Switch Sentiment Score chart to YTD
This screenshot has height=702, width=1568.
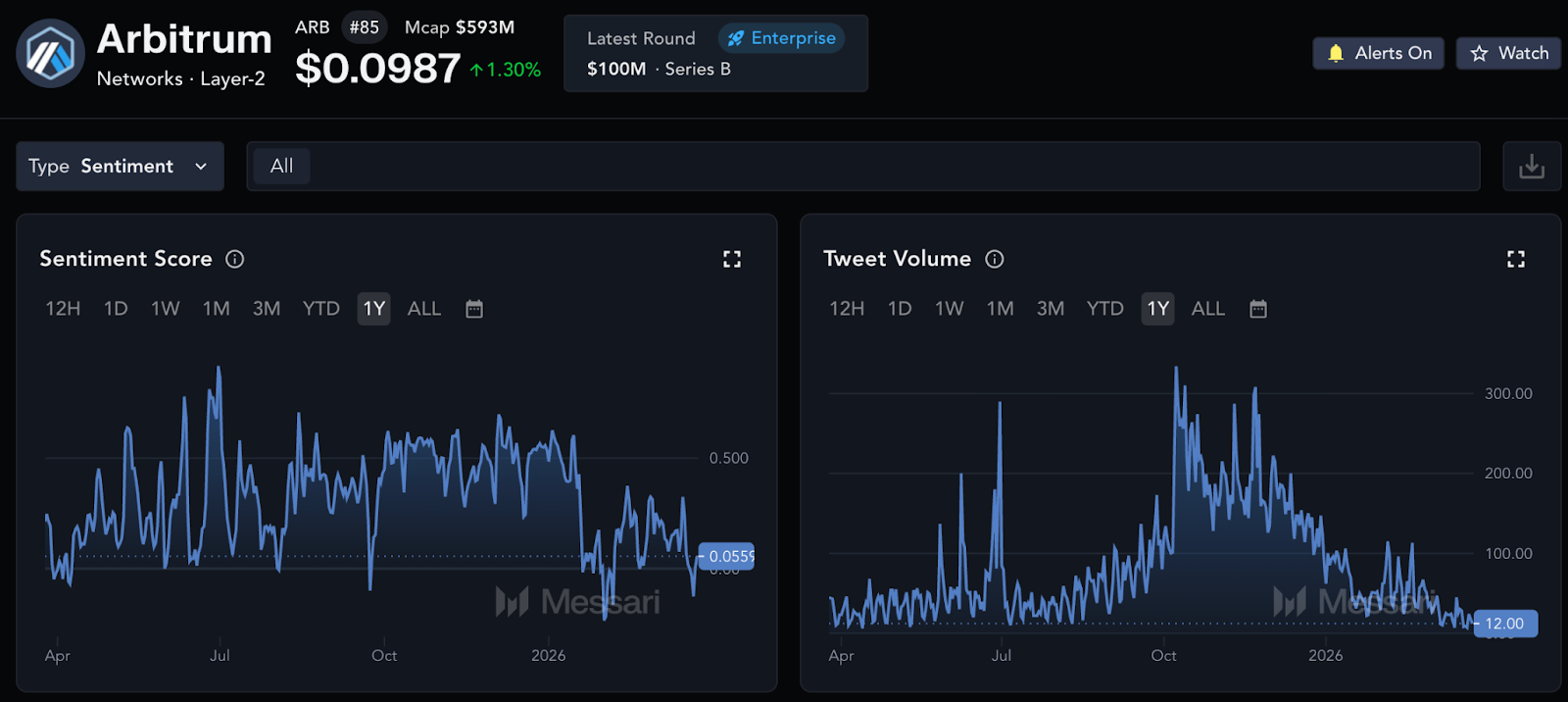(320, 309)
